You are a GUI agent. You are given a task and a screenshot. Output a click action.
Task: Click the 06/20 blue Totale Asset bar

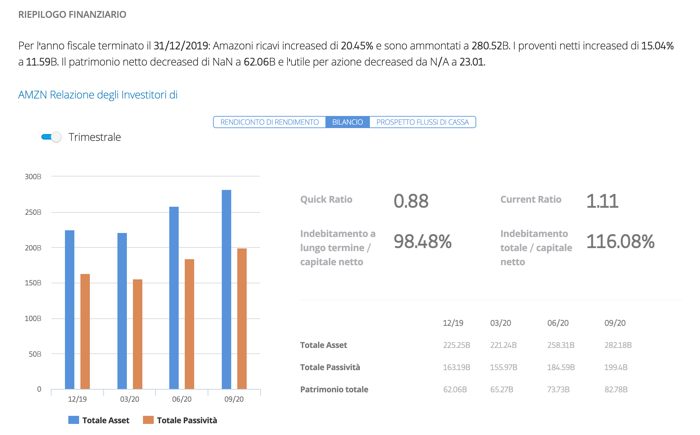tap(174, 298)
